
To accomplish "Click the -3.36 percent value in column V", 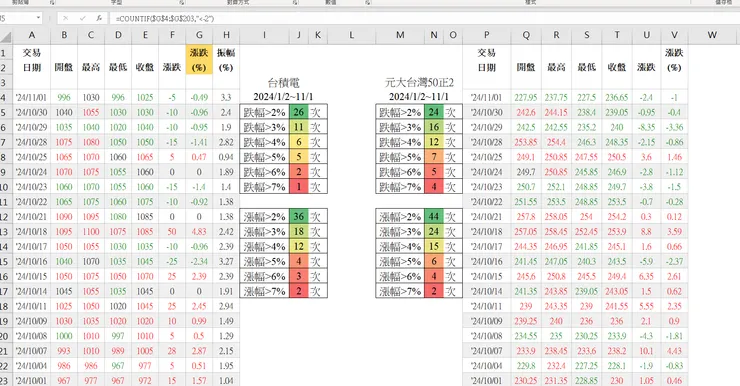I will (674, 127).
